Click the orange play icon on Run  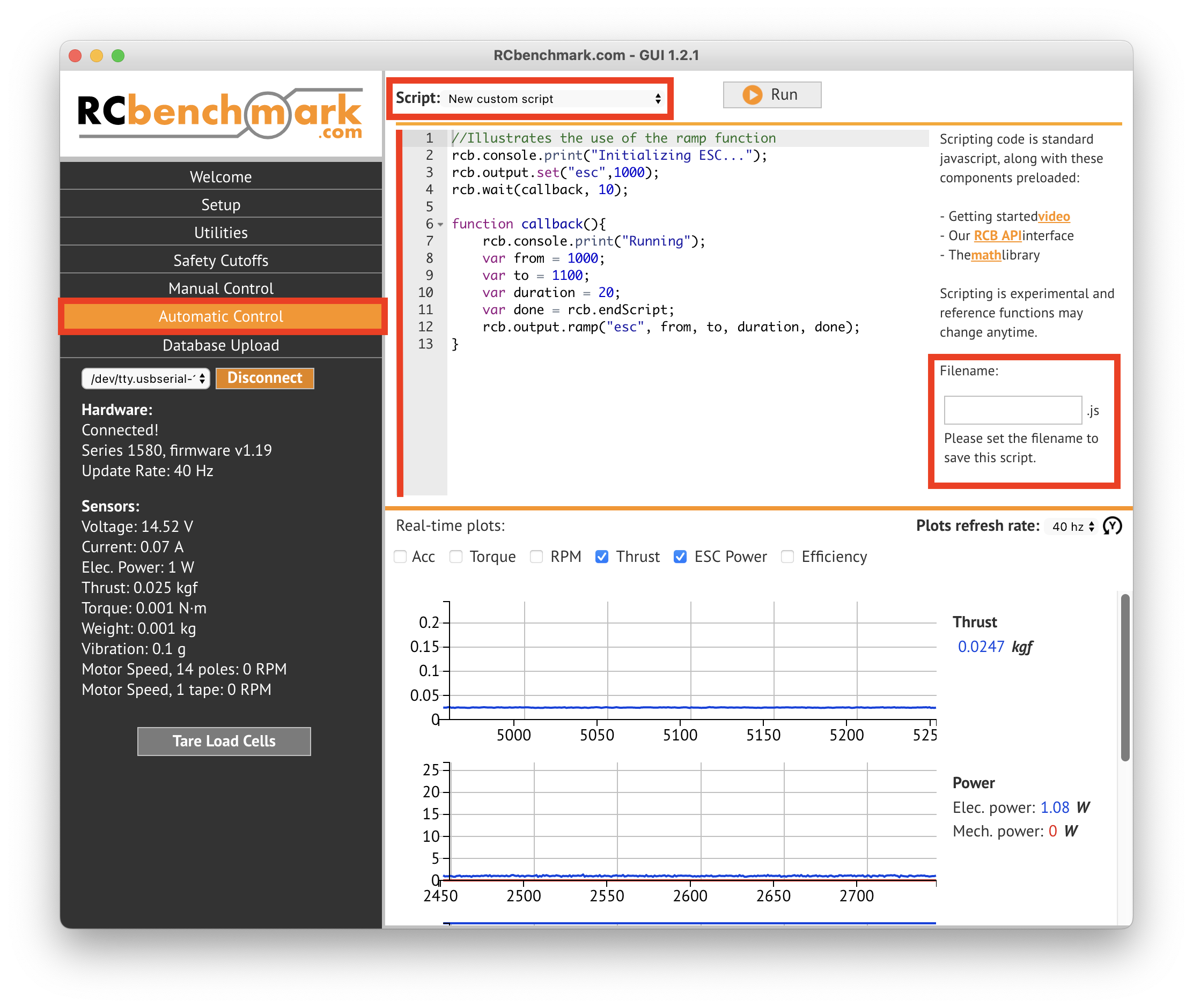point(752,95)
